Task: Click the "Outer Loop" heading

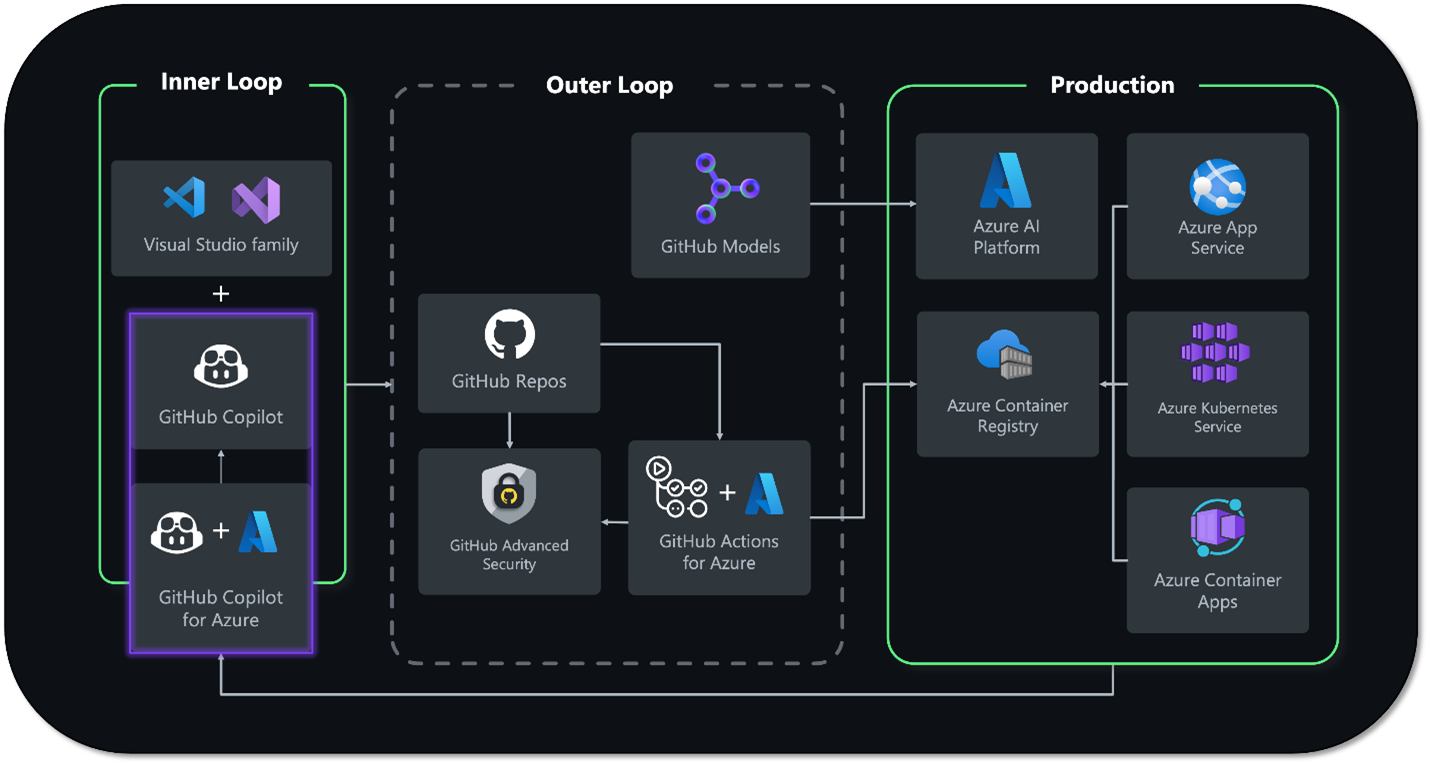Action: (609, 85)
